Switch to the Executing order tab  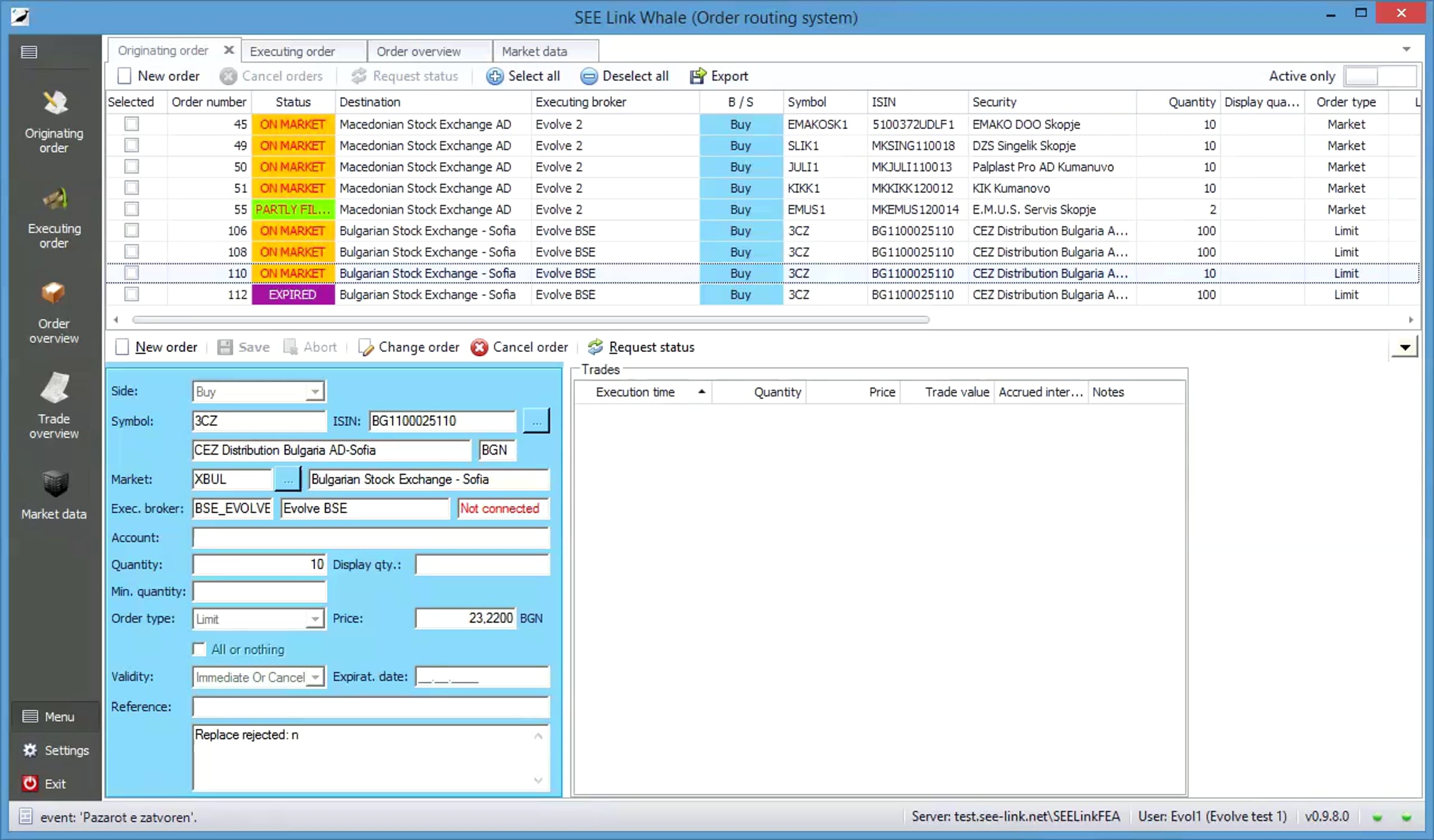coord(293,51)
